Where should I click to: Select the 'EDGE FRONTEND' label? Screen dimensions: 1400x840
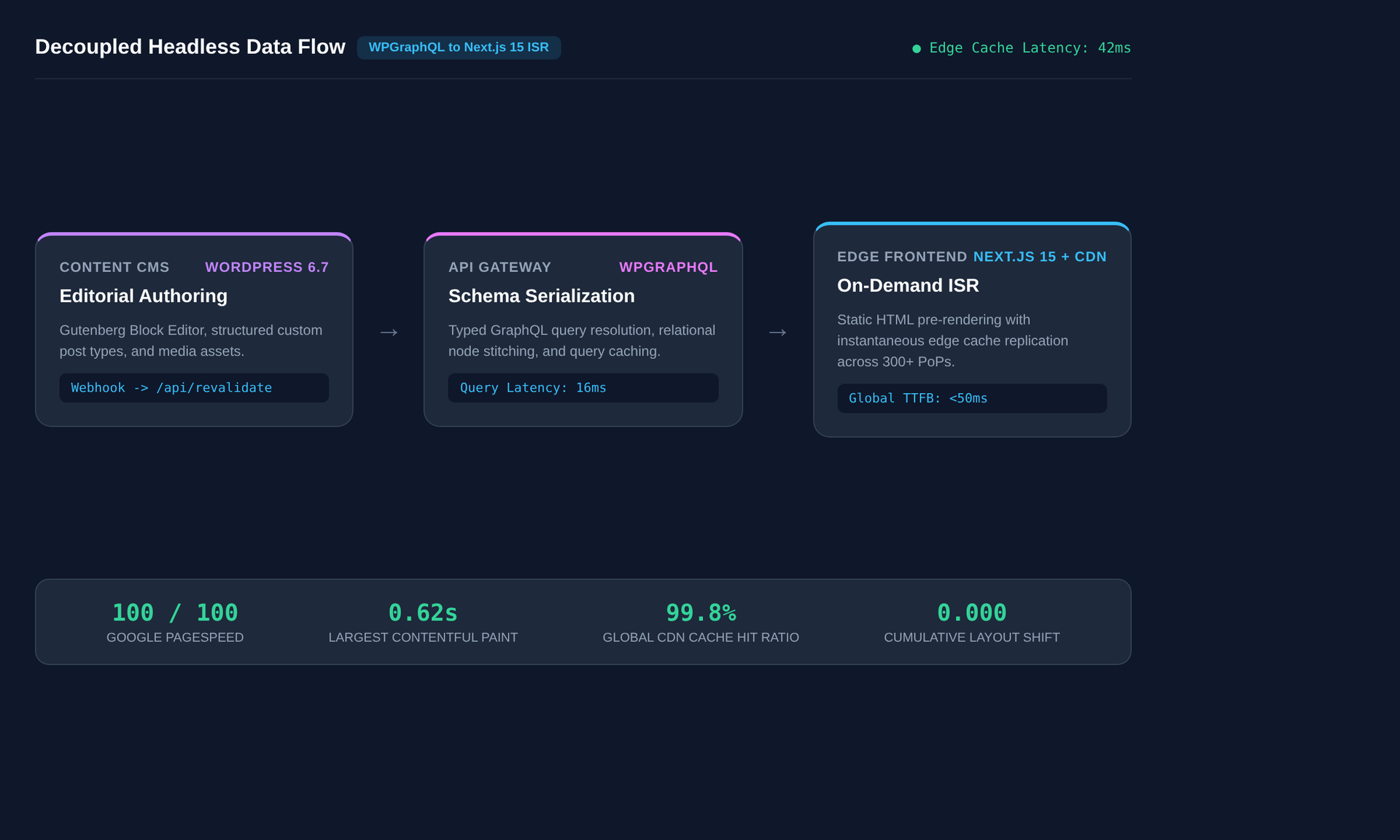(902, 257)
